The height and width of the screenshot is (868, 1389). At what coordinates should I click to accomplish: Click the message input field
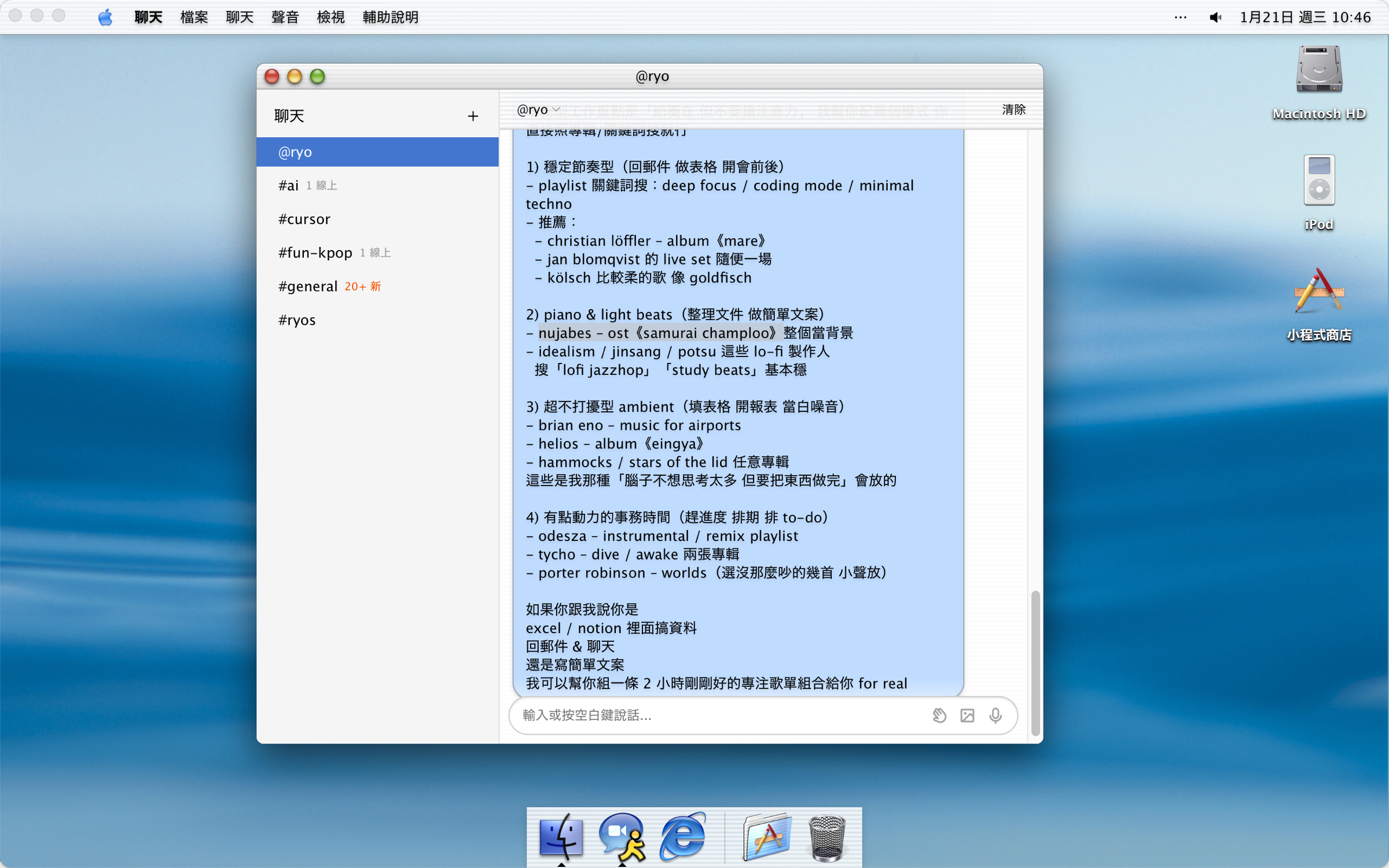pos(718,716)
